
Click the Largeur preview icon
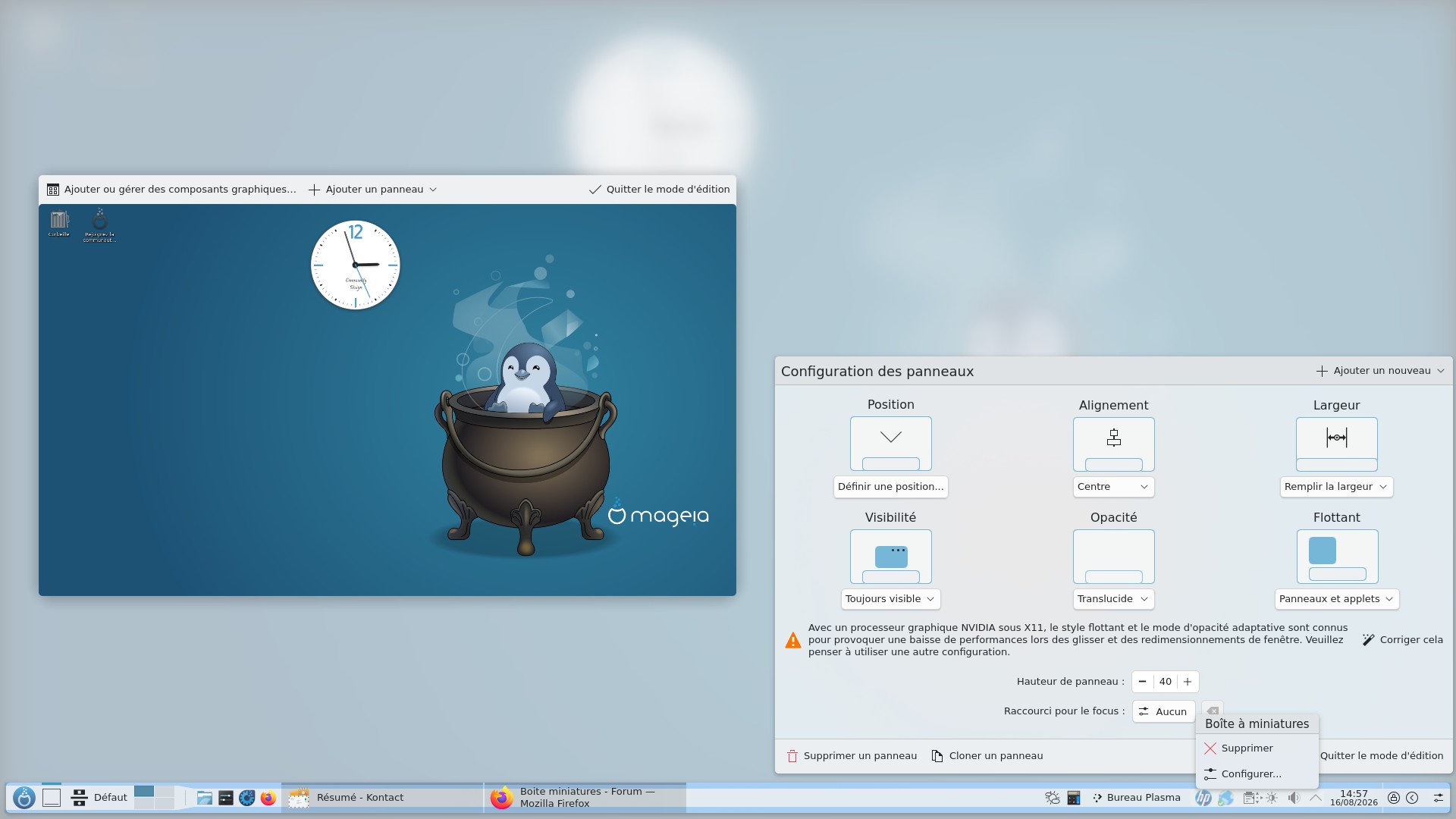pos(1337,444)
